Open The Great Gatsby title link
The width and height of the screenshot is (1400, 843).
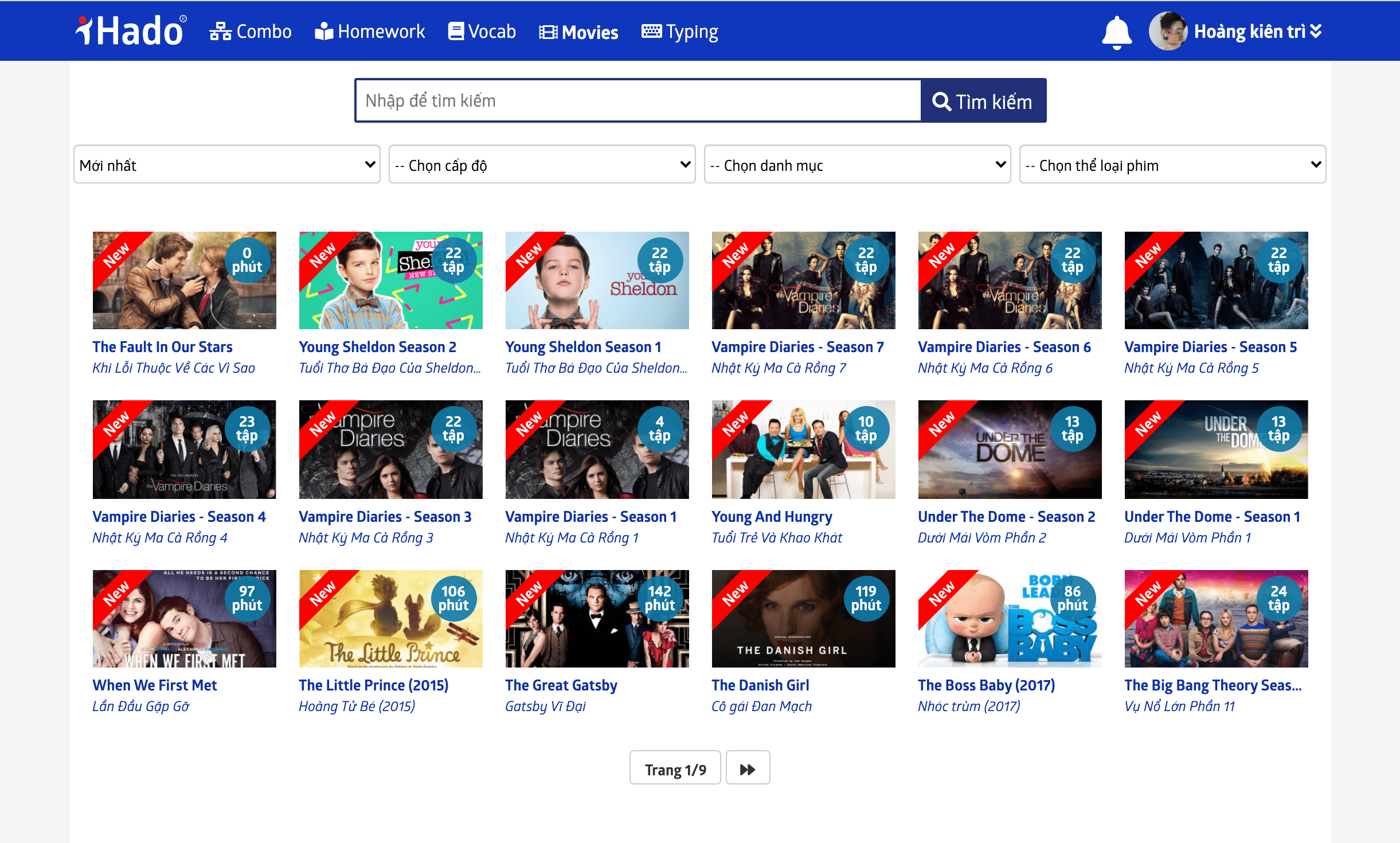[561, 685]
